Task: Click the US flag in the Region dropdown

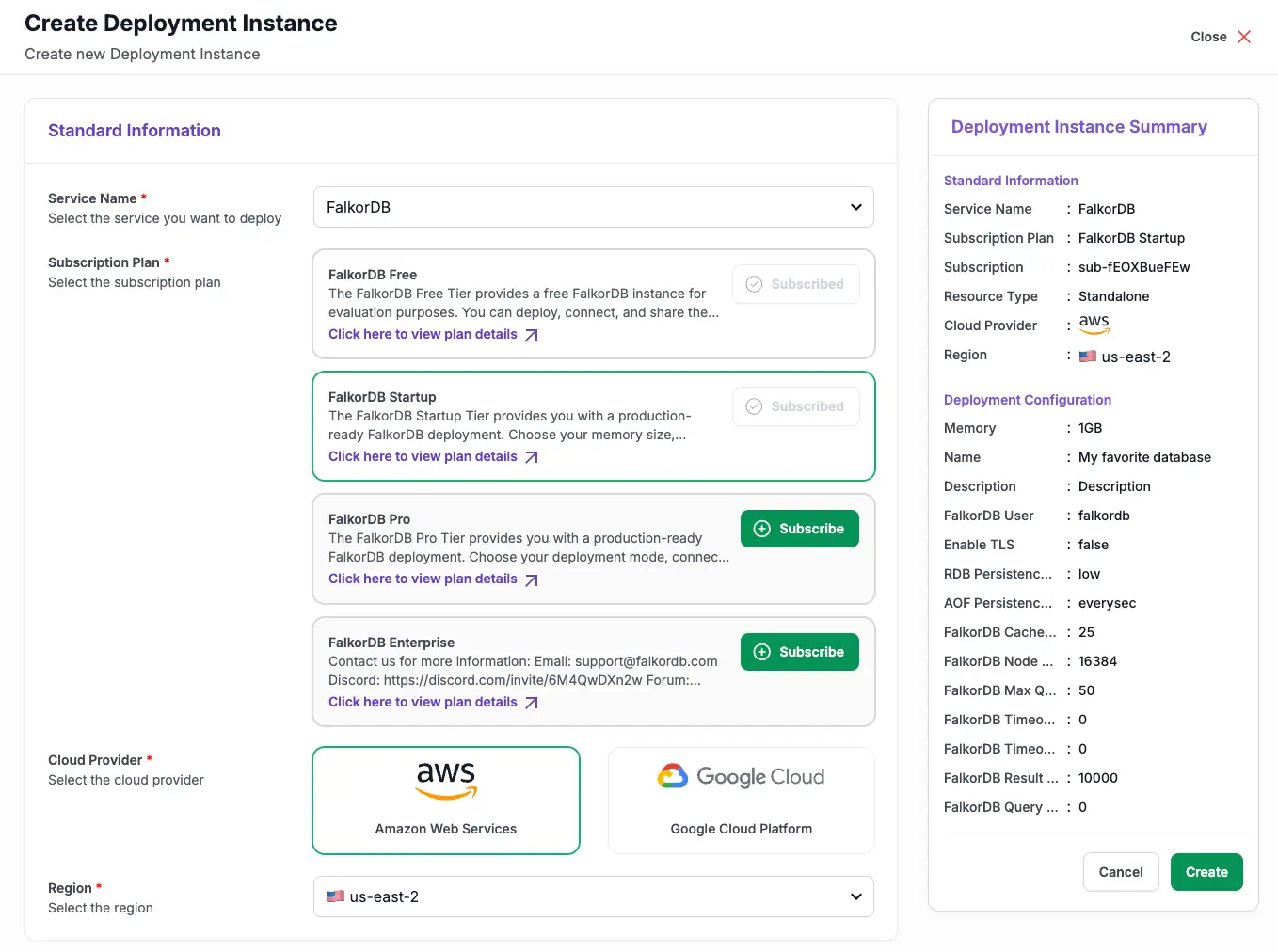Action: click(x=336, y=896)
